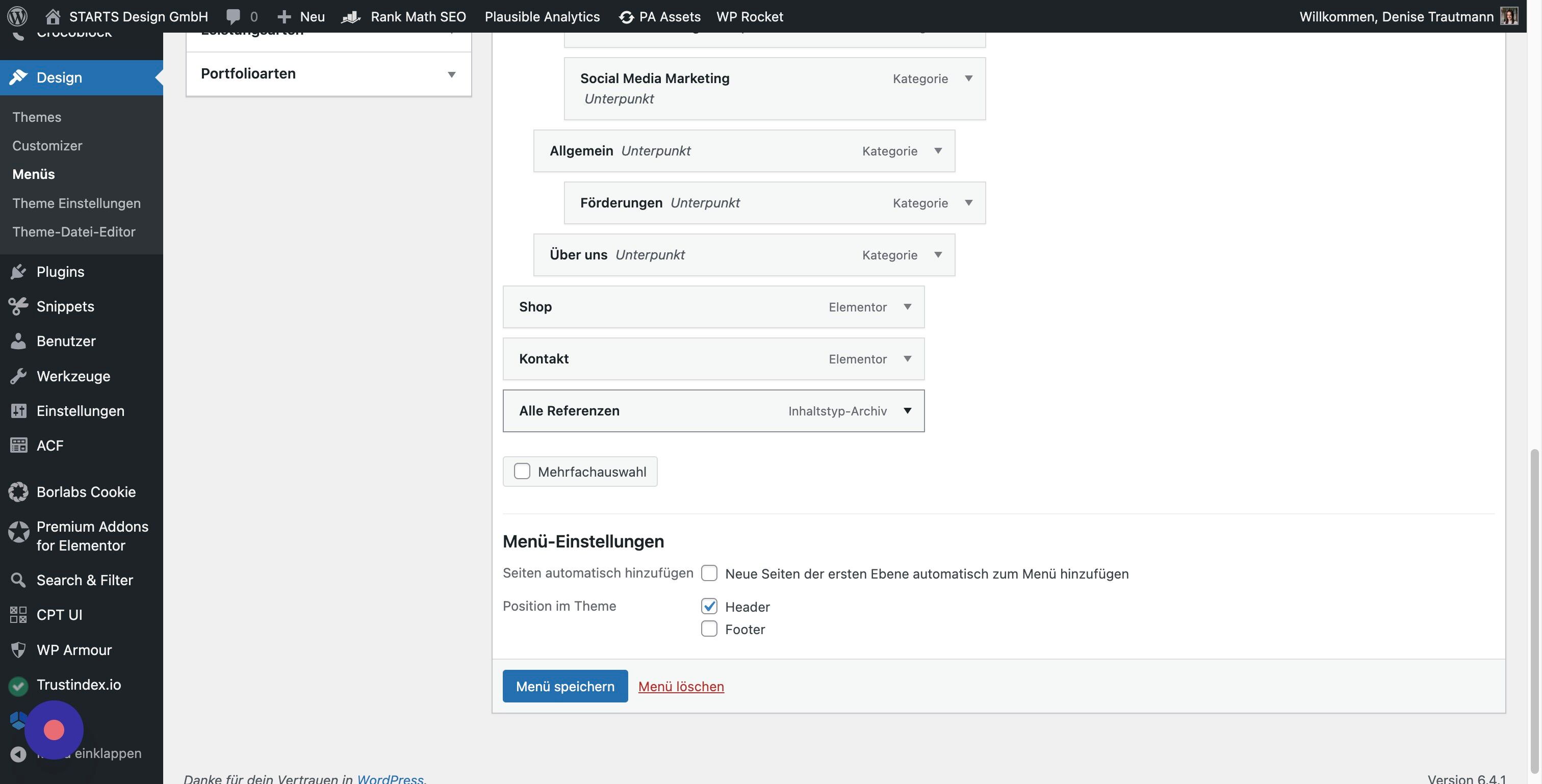Expand the Alle Referenzen menu item
Image resolution: width=1542 pixels, height=784 pixels.
pyautogui.click(x=908, y=410)
